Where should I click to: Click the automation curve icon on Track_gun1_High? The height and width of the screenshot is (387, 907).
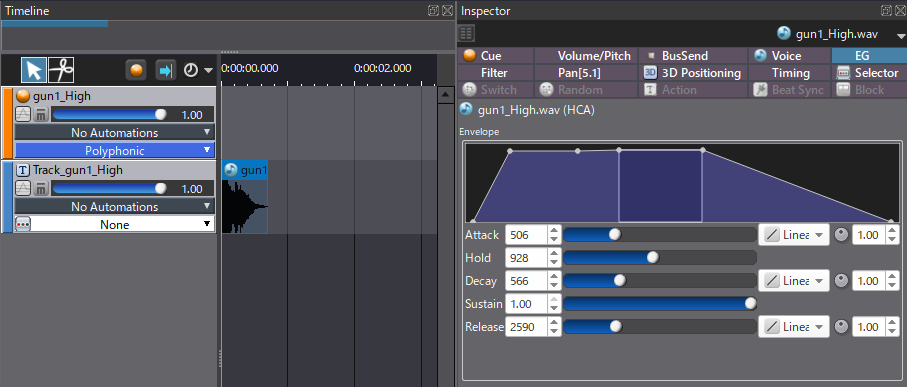coord(23,189)
